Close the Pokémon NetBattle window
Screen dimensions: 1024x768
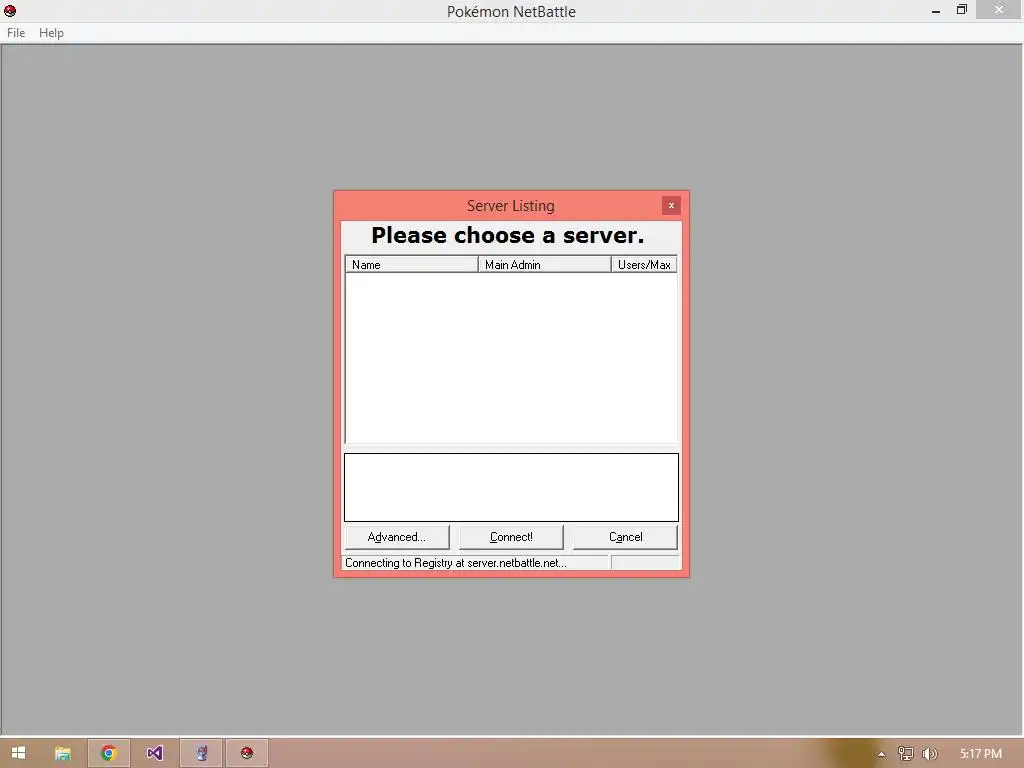click(x=999, y=10)
